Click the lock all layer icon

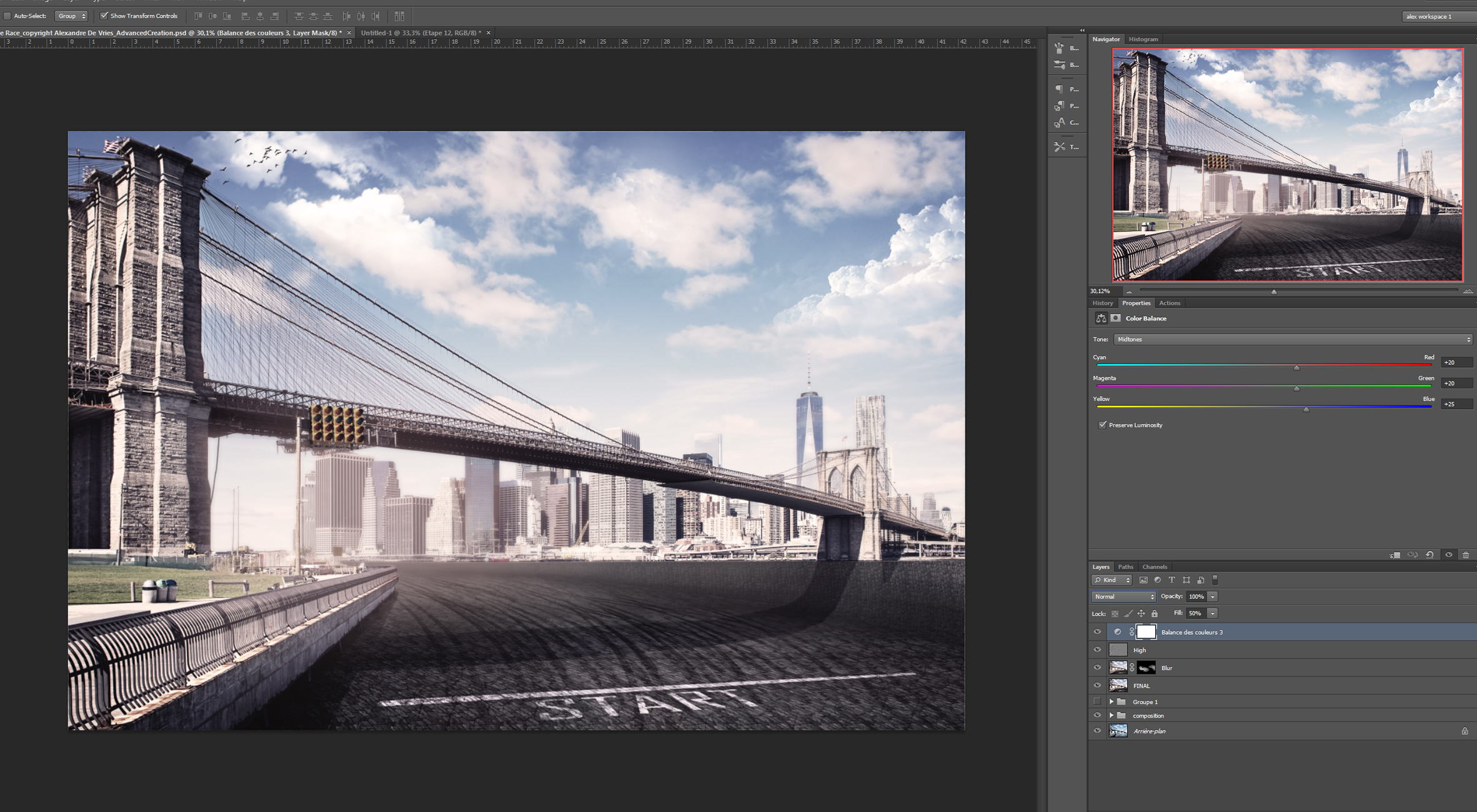point(1155,613)
